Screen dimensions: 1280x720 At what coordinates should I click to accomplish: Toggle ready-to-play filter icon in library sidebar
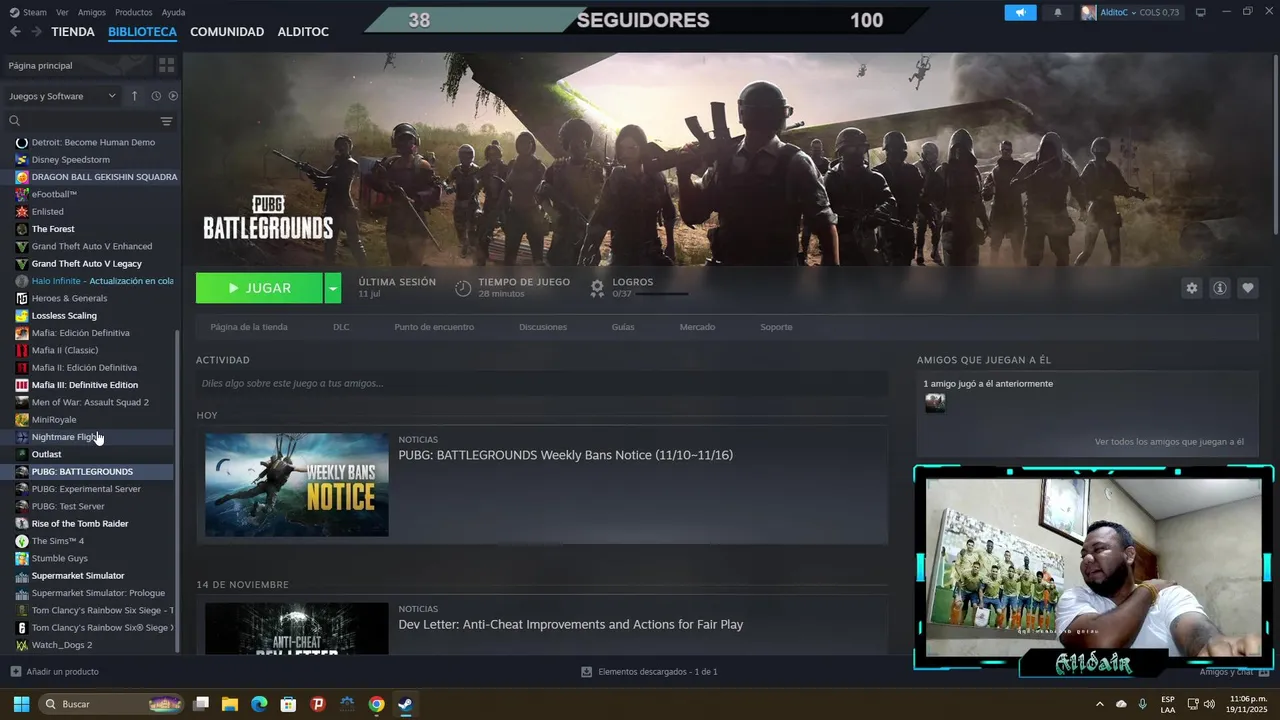[x=173, y=96]
